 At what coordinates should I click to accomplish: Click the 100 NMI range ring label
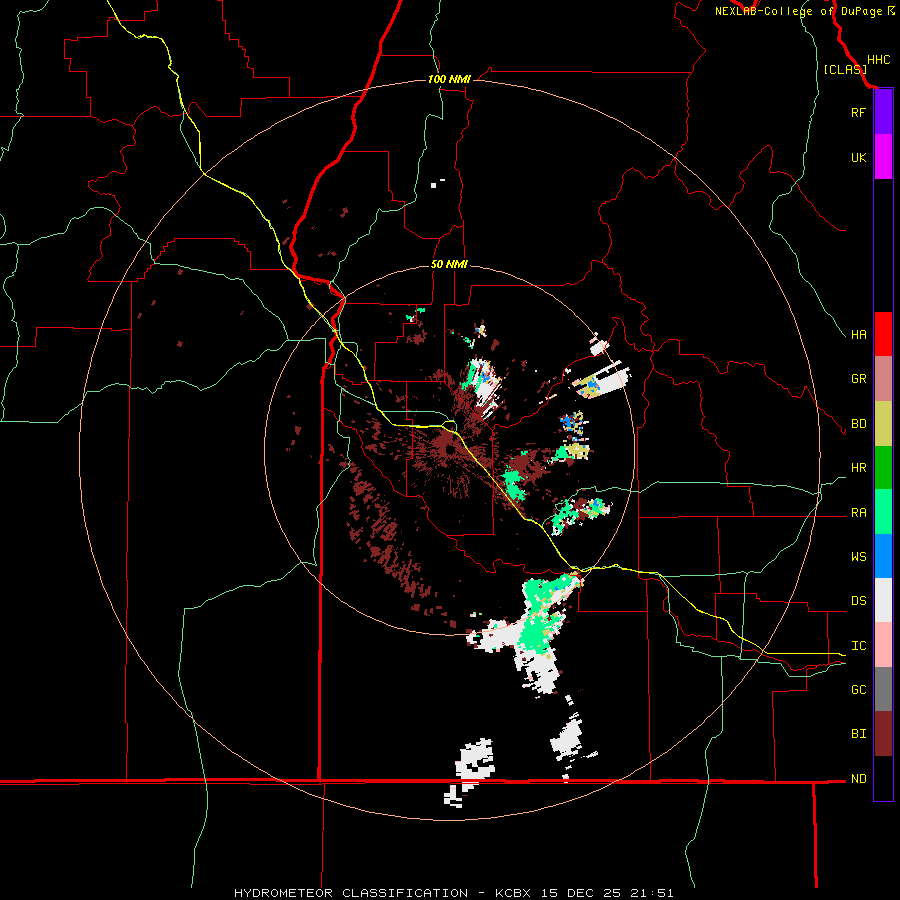(x=449, y=79)
